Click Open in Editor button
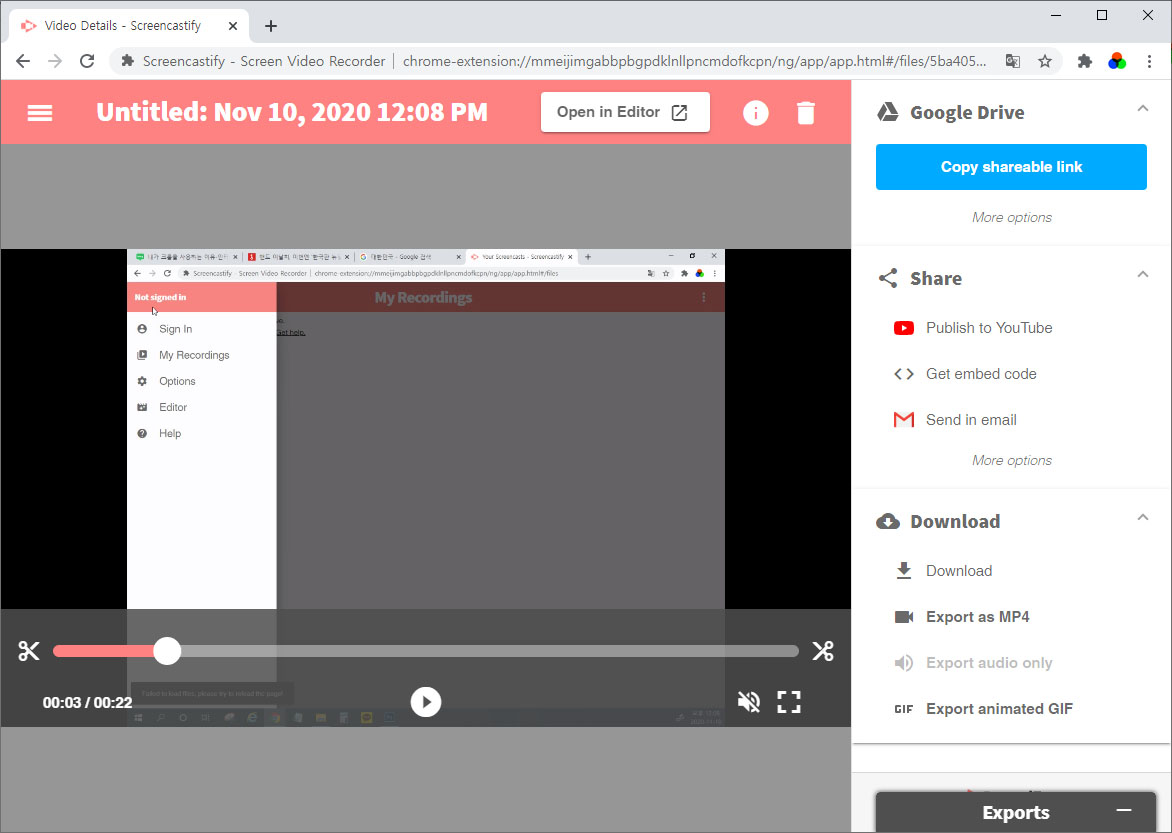The width and height of the screenshot is (1172, 833). 625,112
